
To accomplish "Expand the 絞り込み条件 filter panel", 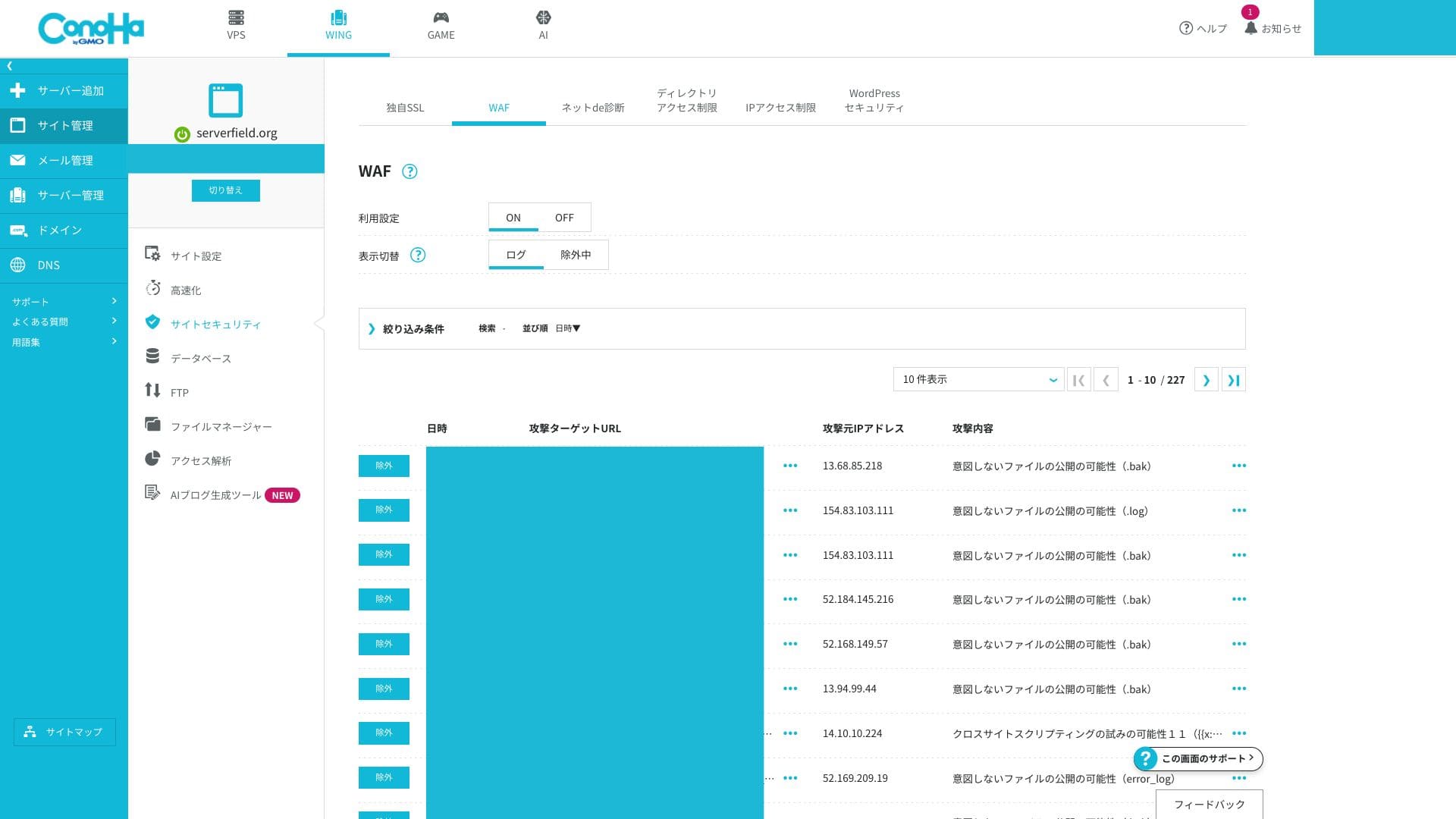I will click(372, 328).
